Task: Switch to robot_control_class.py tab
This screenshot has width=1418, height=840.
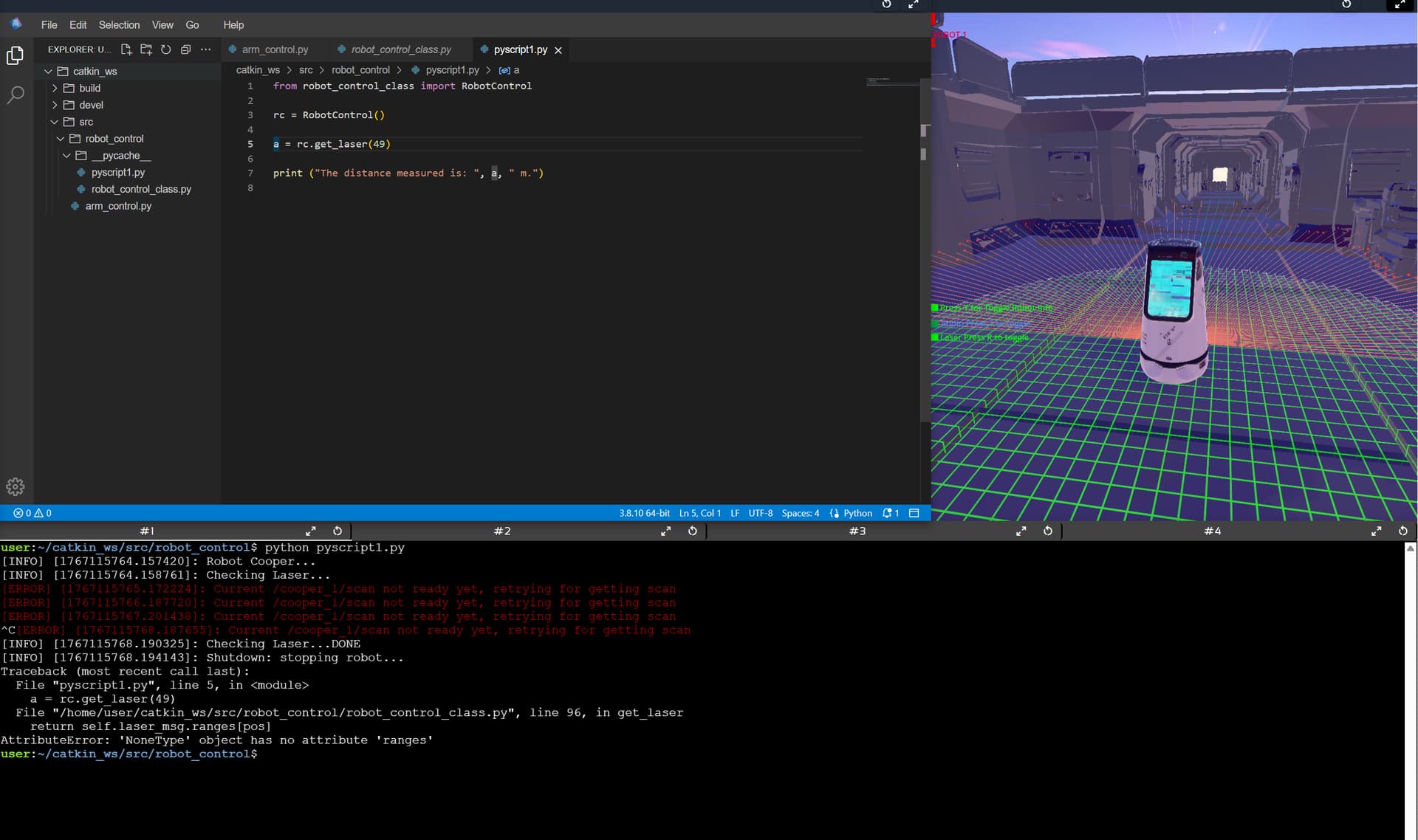Action: point(400,49)
